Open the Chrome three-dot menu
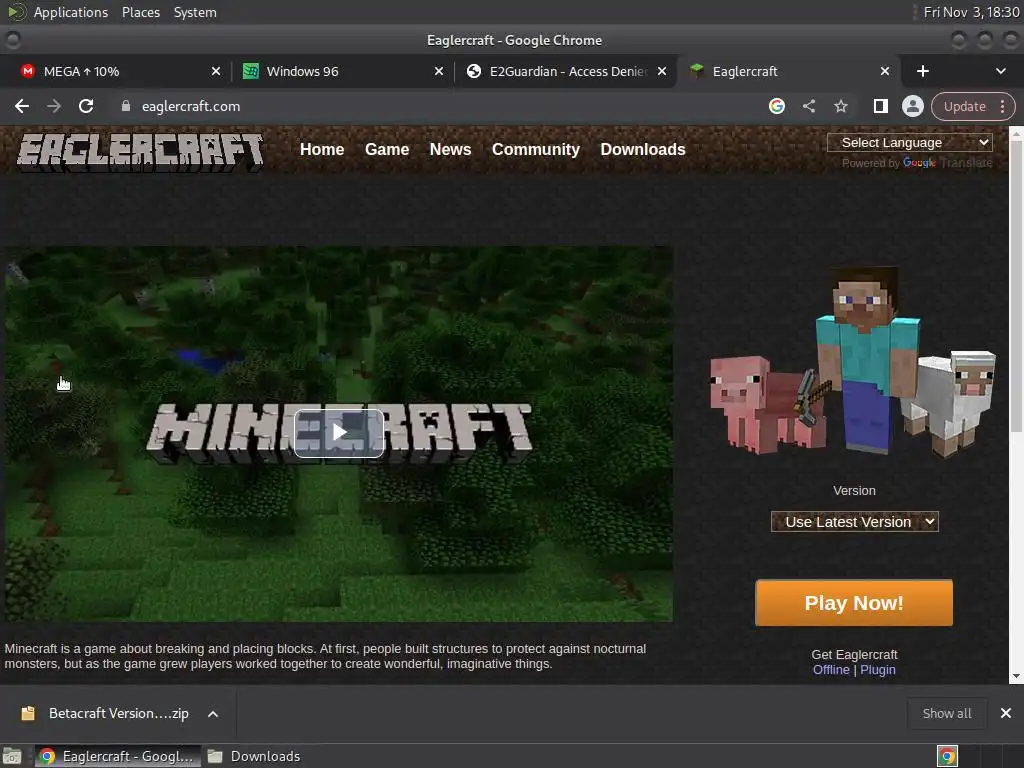The image size is (1024, 768). click(x=1002, y=106)
